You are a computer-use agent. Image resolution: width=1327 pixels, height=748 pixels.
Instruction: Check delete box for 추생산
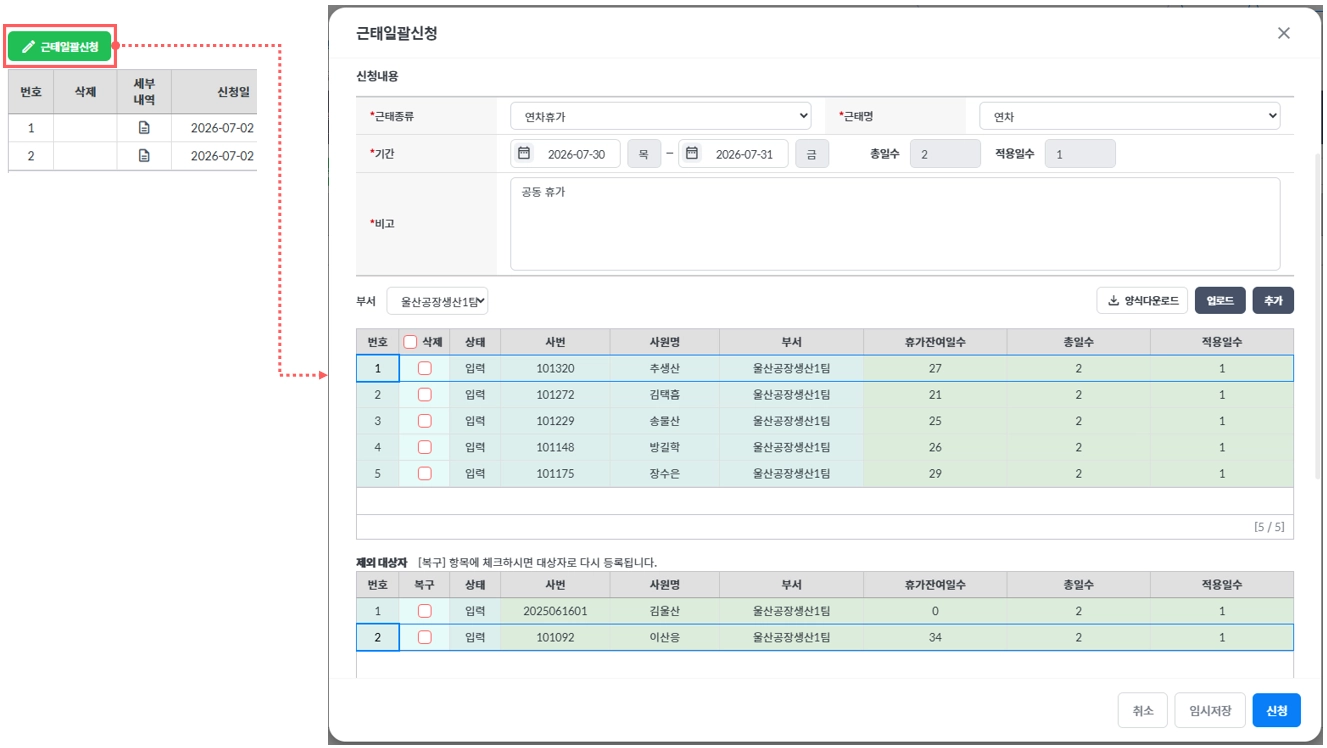tap(425, 368)
